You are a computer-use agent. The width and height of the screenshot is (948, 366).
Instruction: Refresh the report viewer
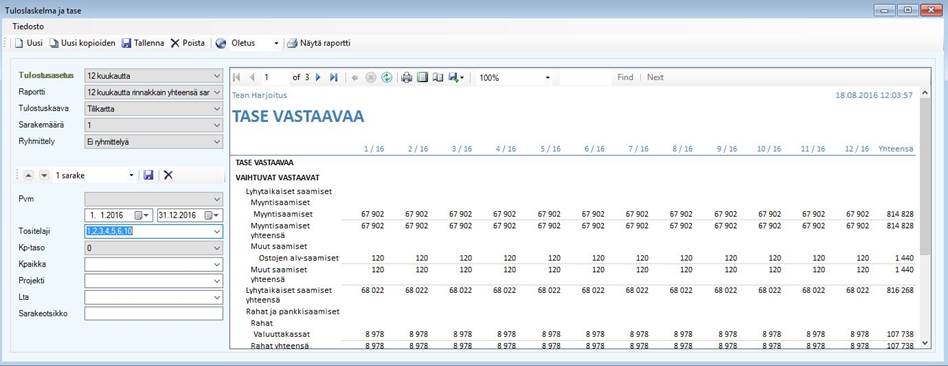386,77
